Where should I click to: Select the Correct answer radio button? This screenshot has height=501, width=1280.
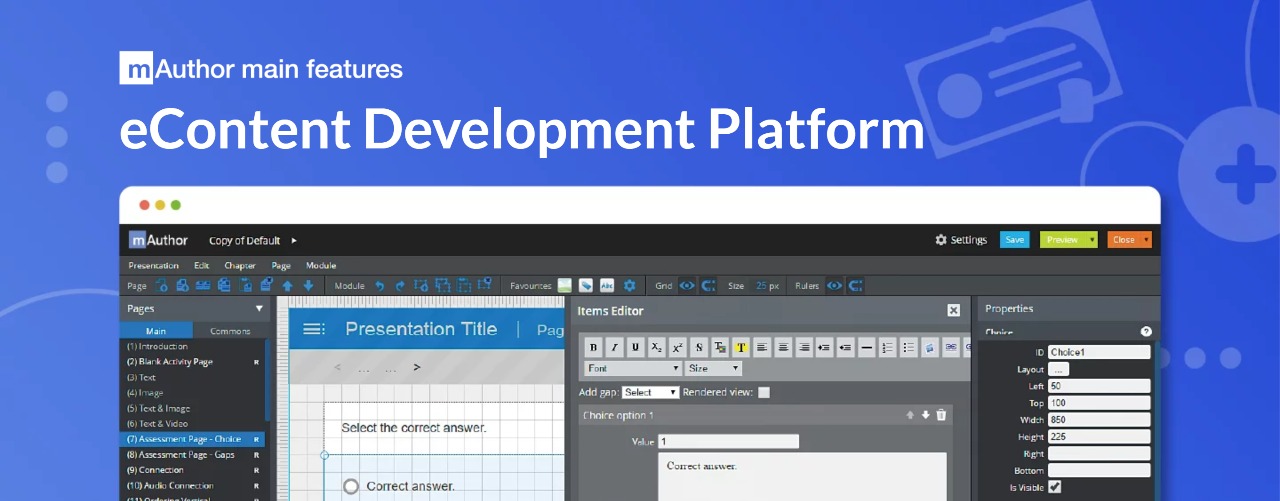pyautogui.click(x=351, y=486)
